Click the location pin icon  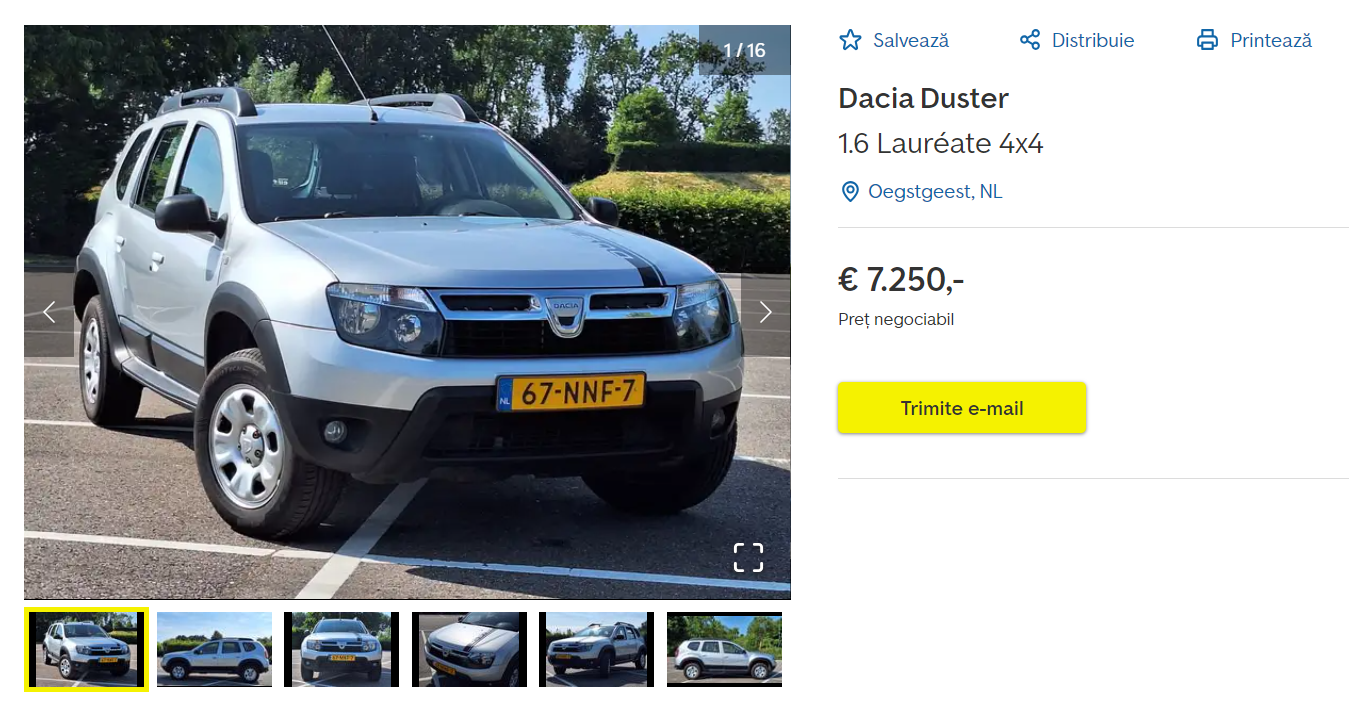coord(850,191)
